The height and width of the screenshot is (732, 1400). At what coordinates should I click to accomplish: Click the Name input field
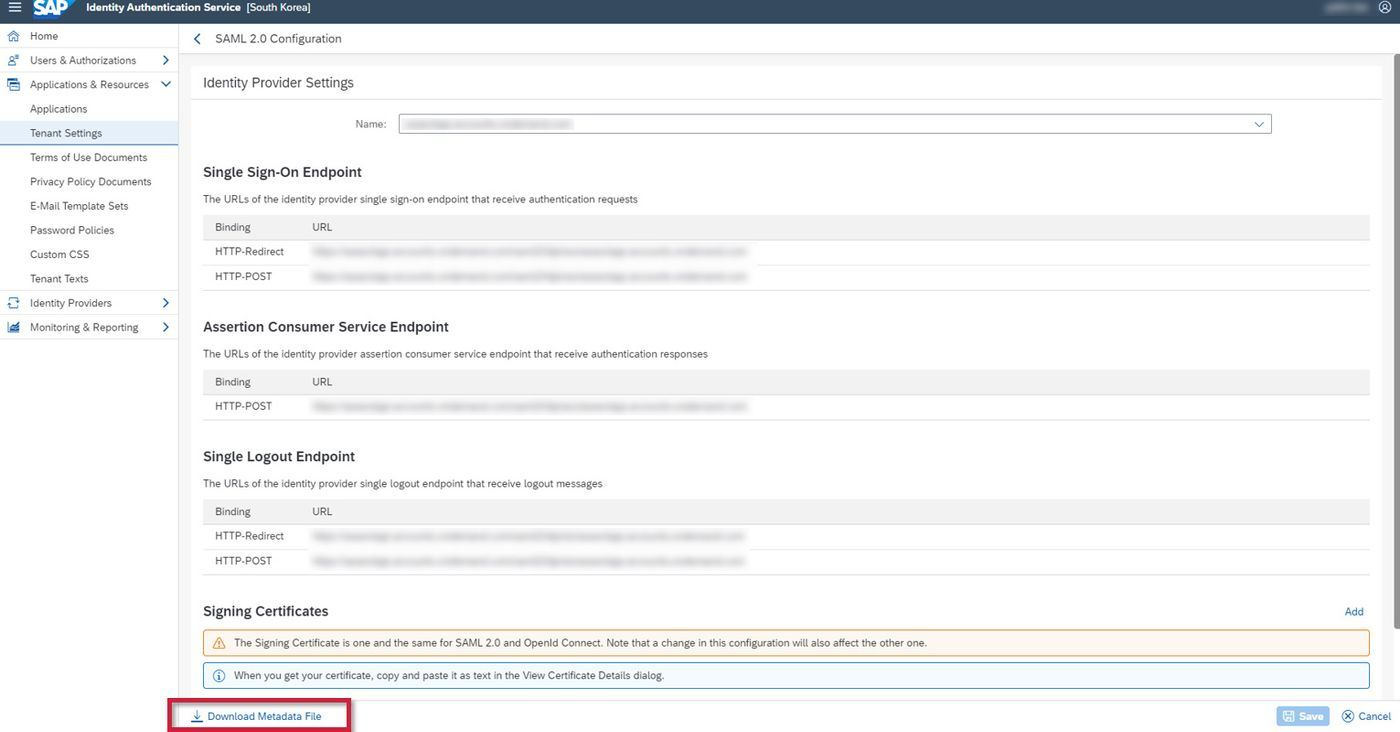835,124
